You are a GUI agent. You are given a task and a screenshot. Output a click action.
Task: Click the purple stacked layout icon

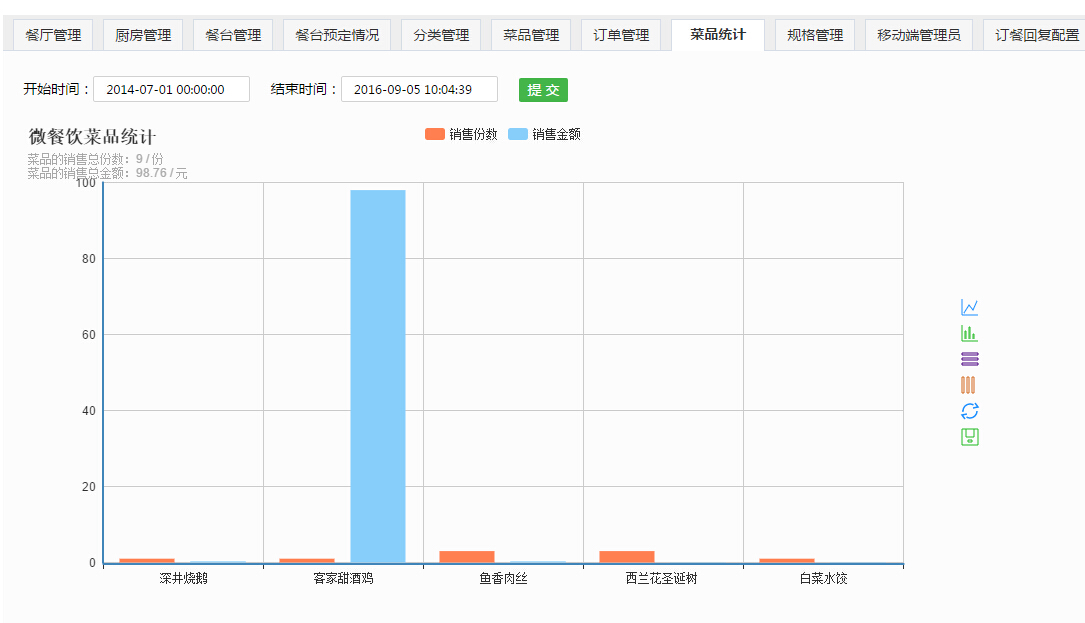point(969,359)
